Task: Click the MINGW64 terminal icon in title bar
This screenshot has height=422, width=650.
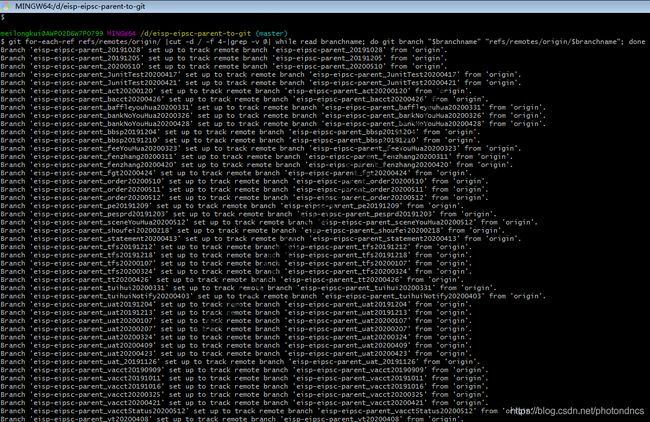Action: coord(6,6)
